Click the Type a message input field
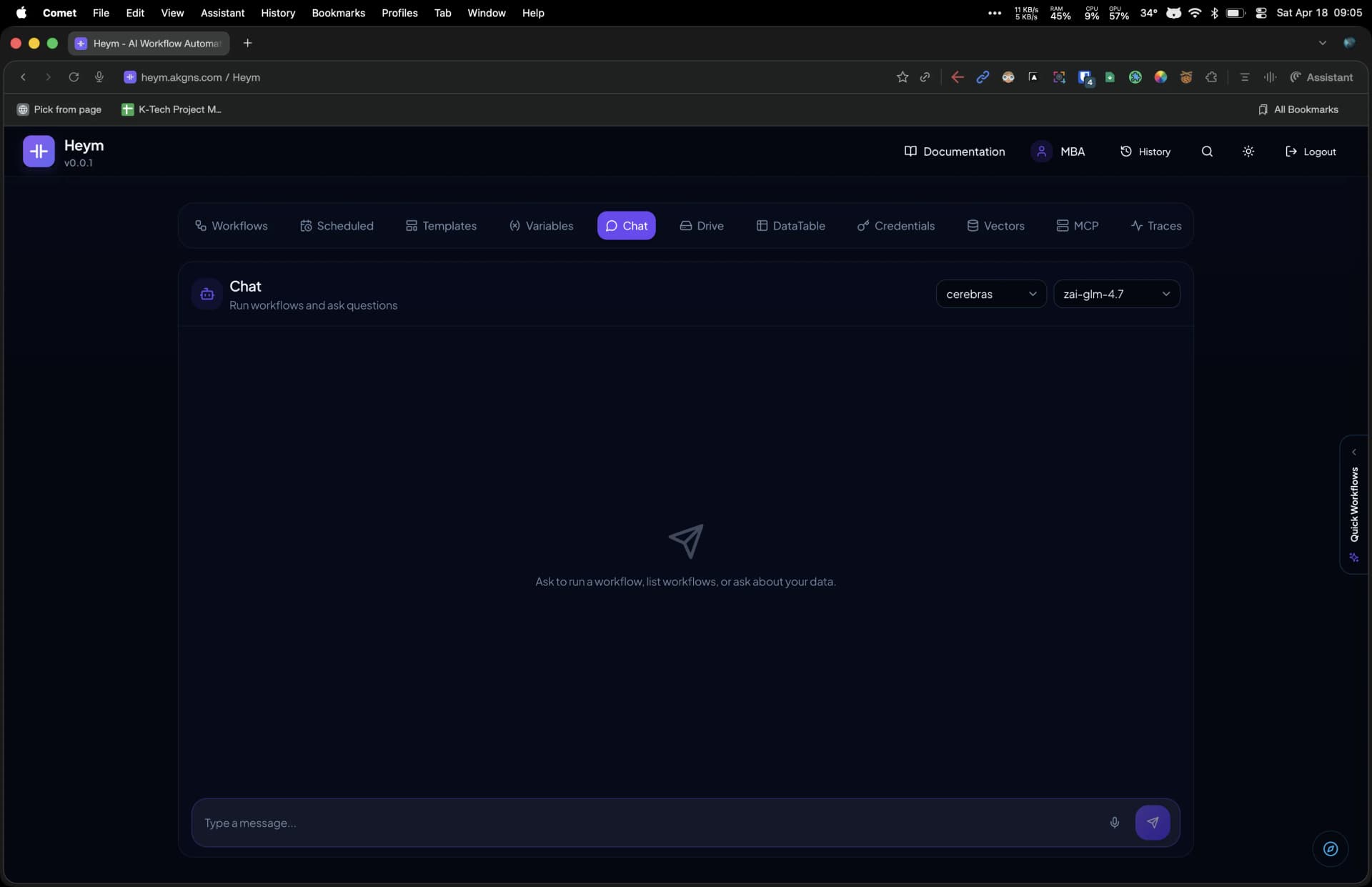This screenshot has width=1372, height=887. pyautogui.click(x=572, y=823)
